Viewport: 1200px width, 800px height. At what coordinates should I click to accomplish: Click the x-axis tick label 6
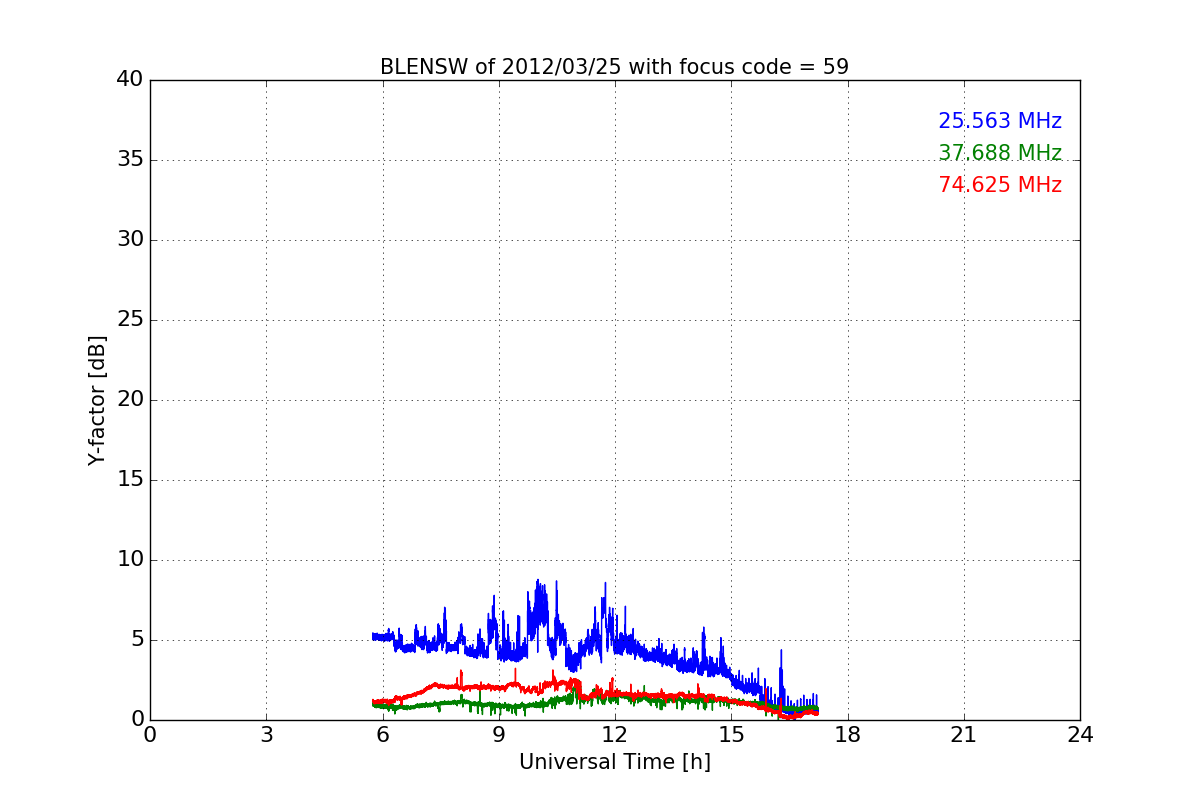pyautogui.click(x=383, y=735)
